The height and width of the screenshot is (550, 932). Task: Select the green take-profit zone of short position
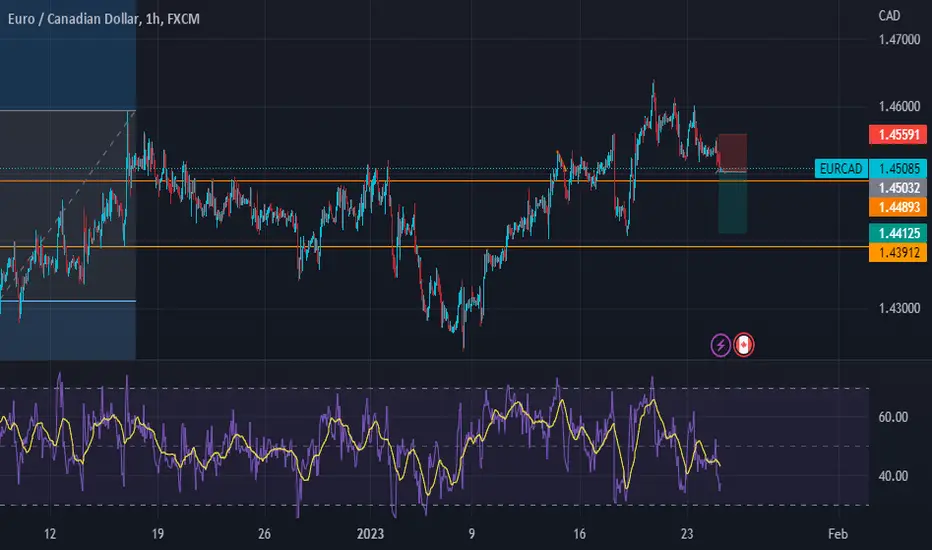coord(732,202)
